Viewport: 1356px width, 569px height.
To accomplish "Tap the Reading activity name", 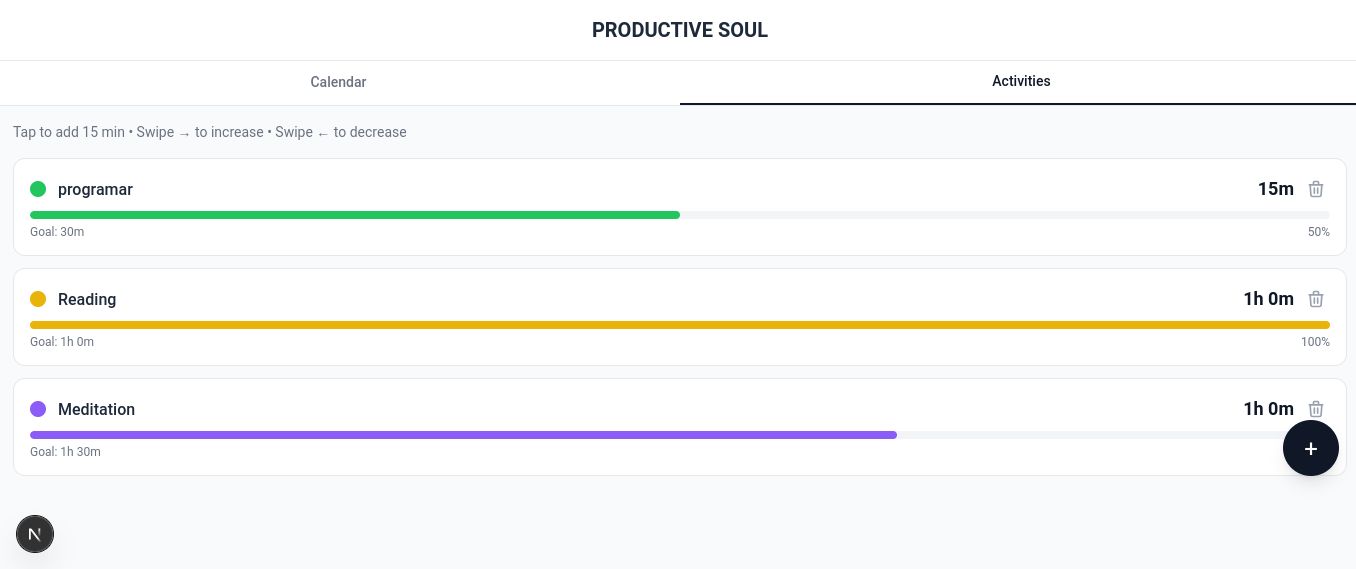I will click(x=87, y=299).
